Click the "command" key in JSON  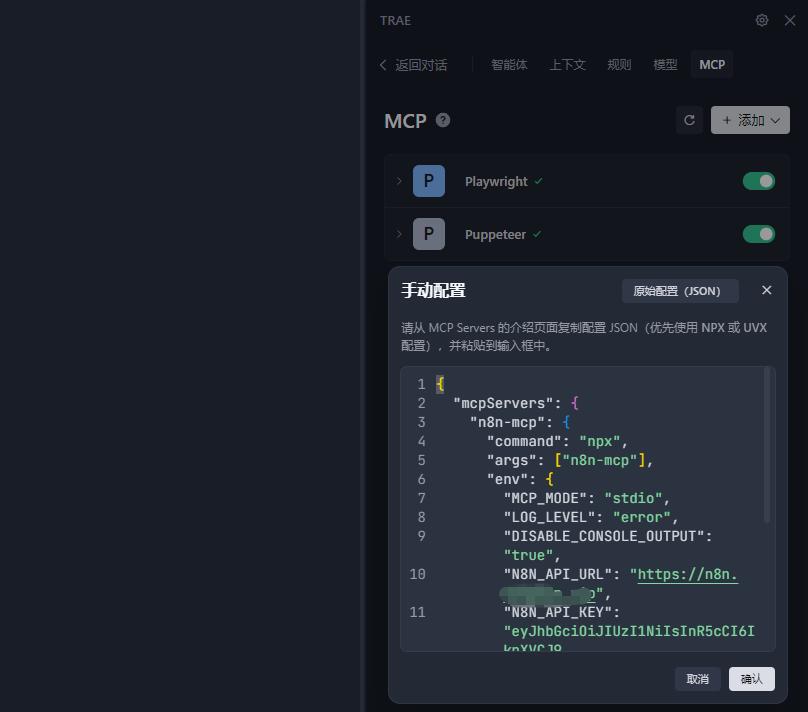click(524, 442)
